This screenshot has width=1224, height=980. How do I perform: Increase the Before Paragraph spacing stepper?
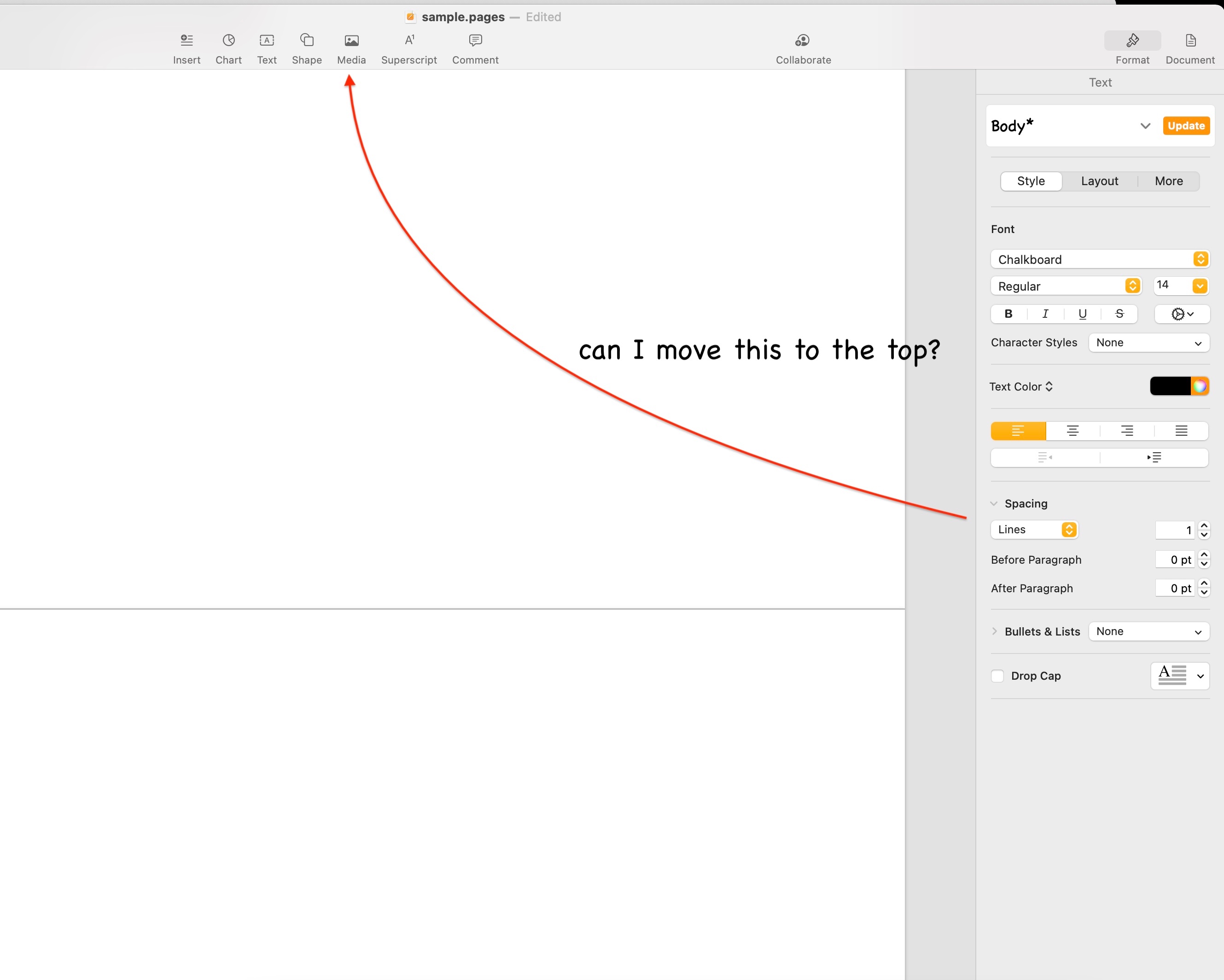pyautogui.click(x=1204, y=555)
